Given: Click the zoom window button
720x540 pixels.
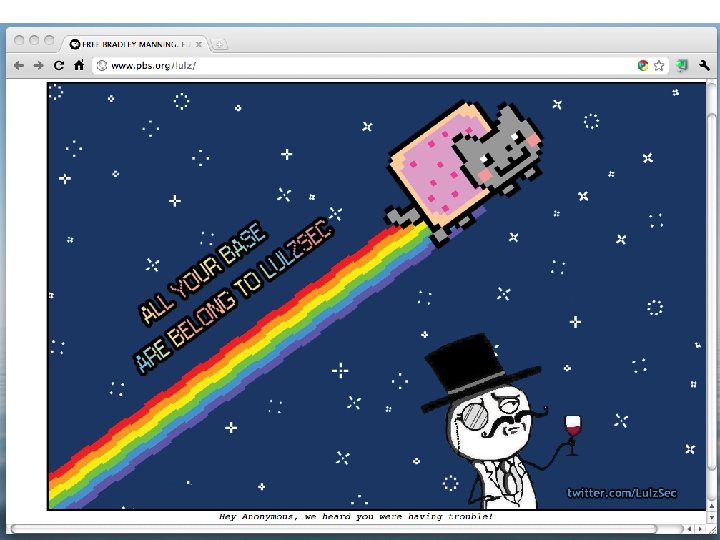Looking at the screenshot, I should 49,40.
